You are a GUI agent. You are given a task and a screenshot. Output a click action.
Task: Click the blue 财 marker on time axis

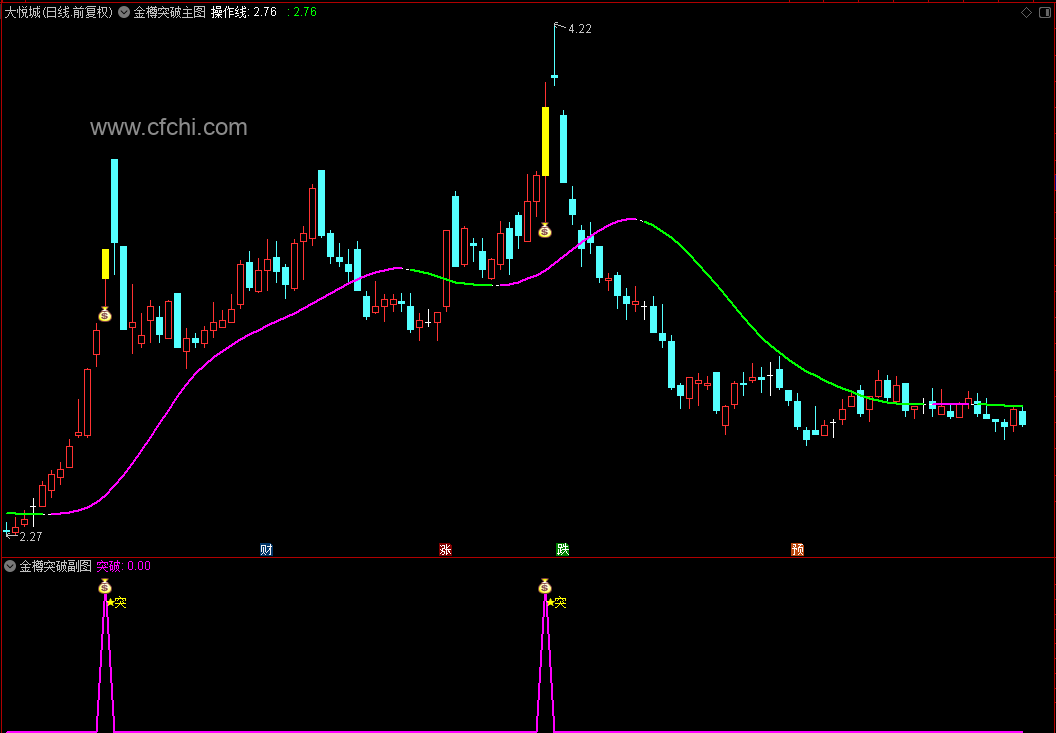[x=266, y=550]
